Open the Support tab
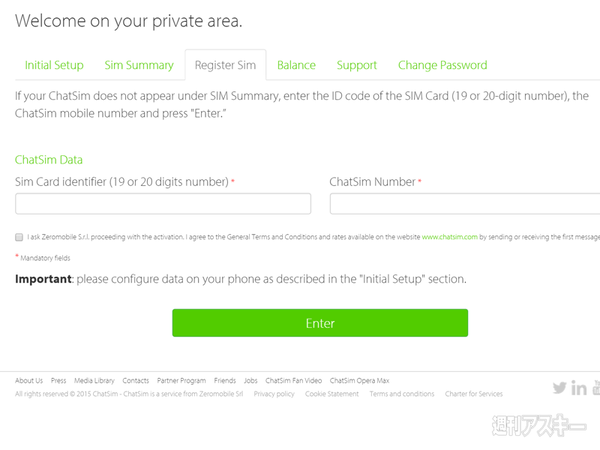 [x=357, y=65]
